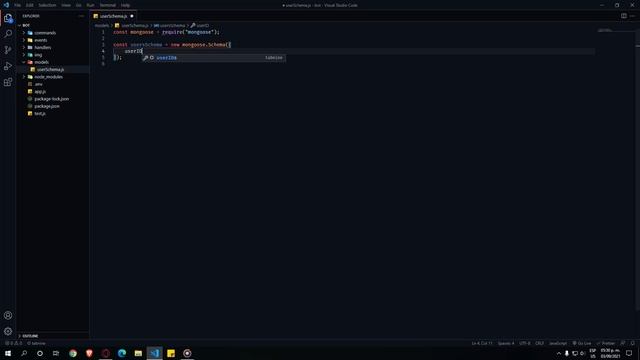Open Microsoft Edge from the taskbar

tap(122, 353)
